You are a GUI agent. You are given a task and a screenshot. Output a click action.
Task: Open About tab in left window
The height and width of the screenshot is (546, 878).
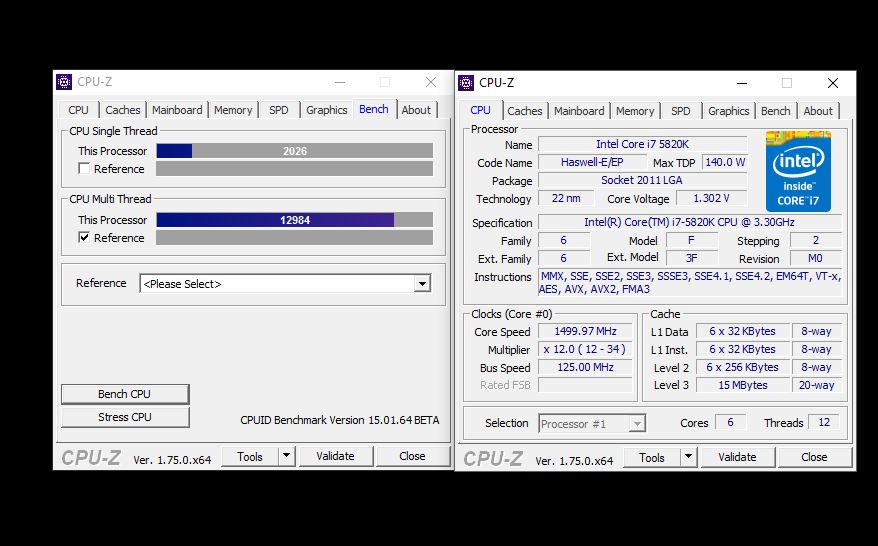click(x=416, y=110)
